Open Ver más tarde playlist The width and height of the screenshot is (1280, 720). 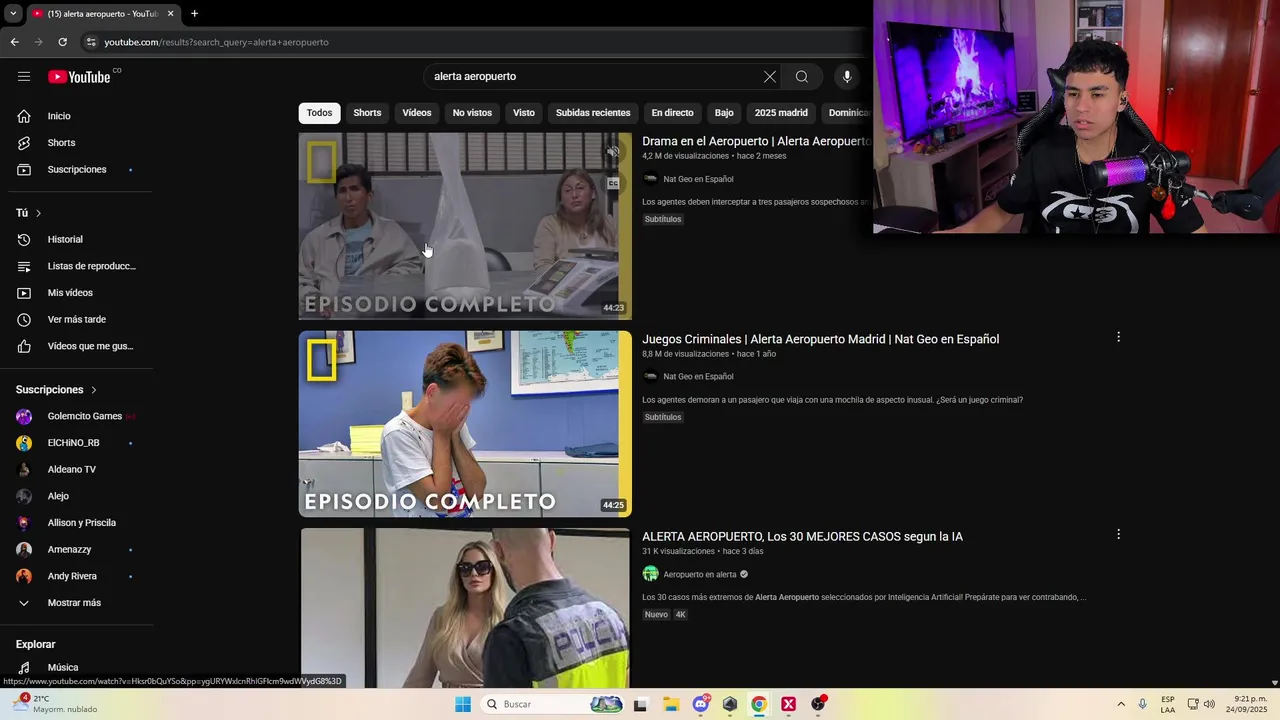[77, 320]
